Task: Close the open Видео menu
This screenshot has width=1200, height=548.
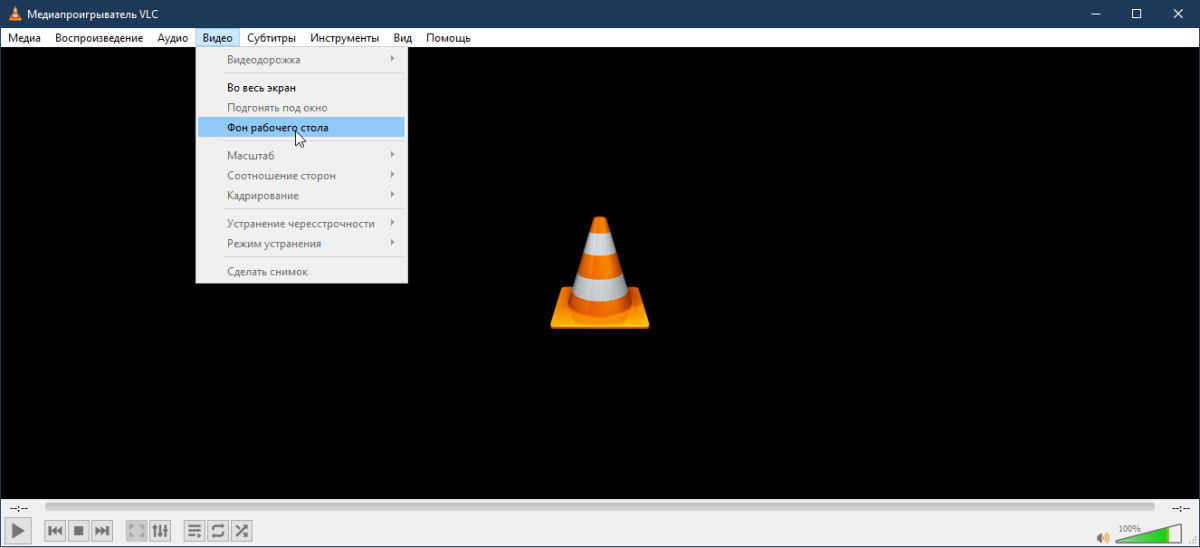Action: 217,38
